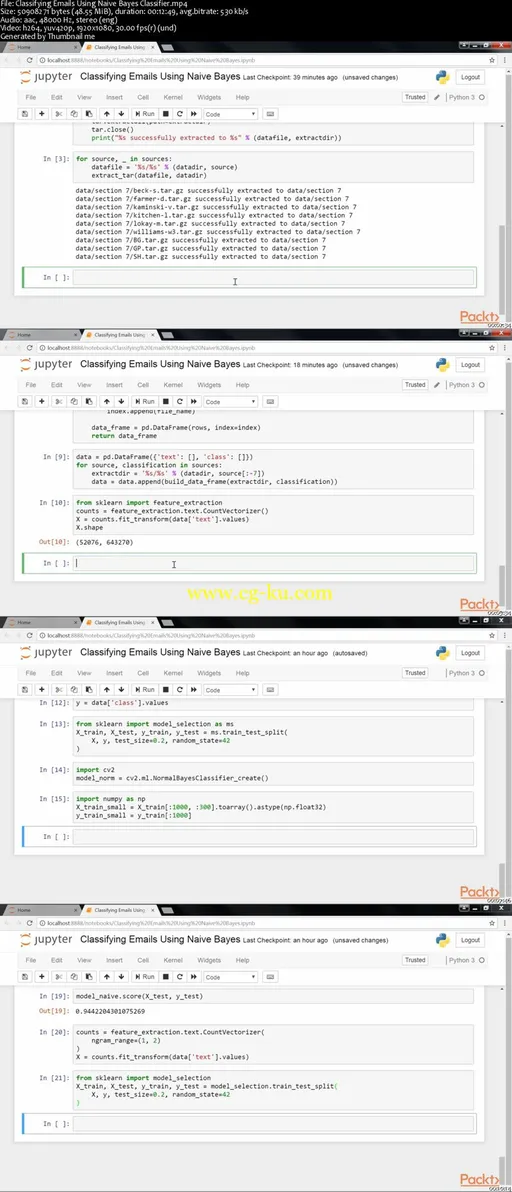Copy cells icon in the autosaved frame
This screenshot has width=512, height=1192.
pos(74,690)
